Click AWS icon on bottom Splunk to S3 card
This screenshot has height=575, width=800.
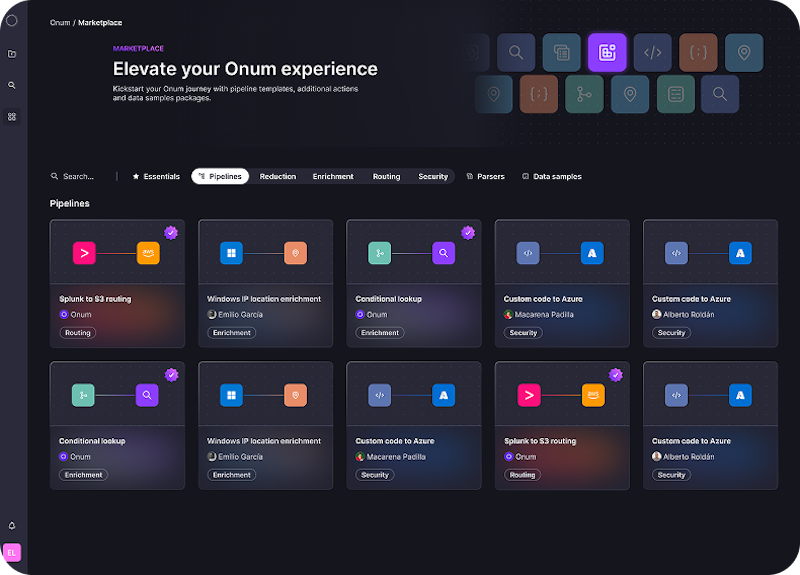click(593, 395)
